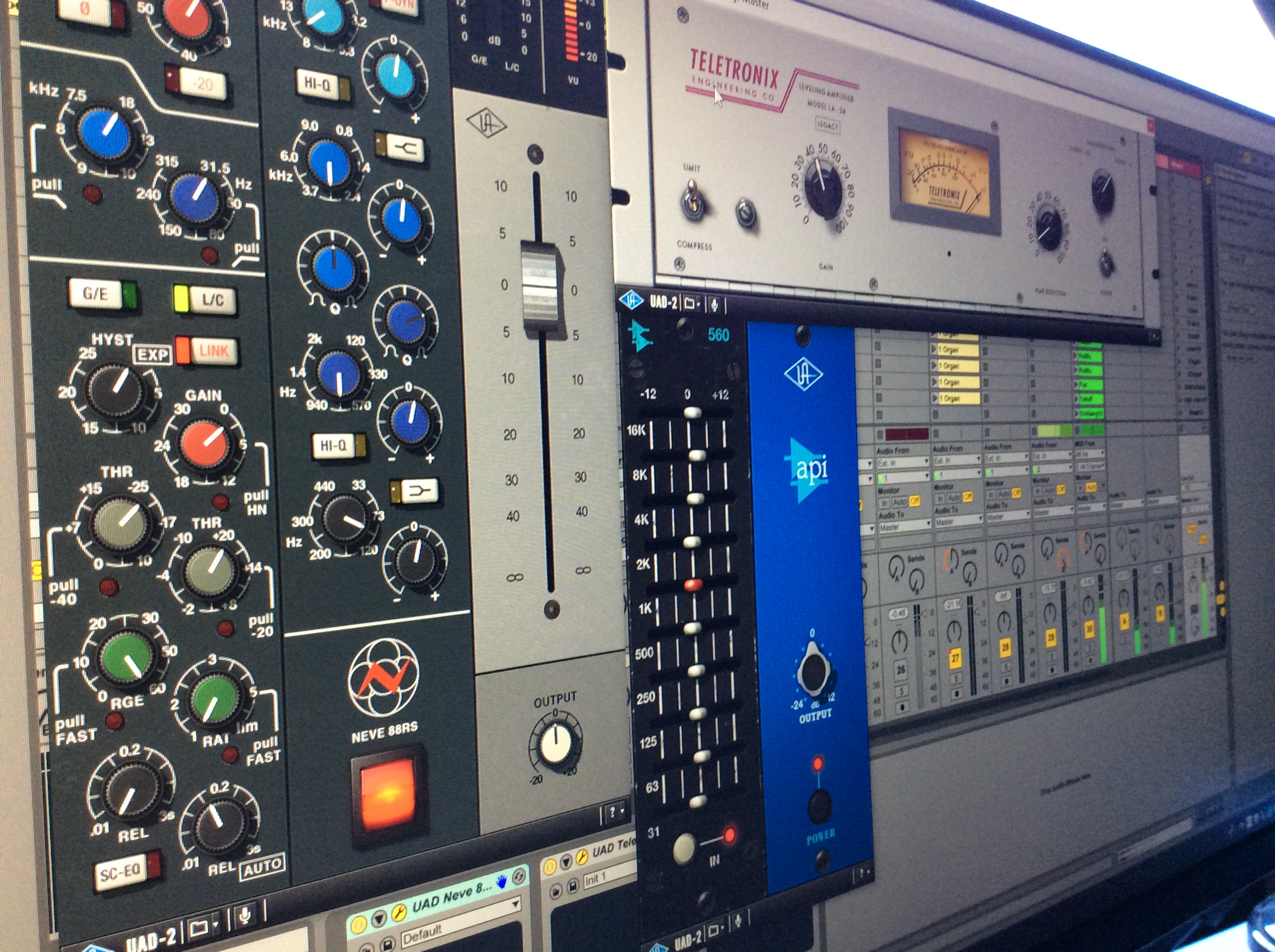Click the black 440 Hz frequency knob

click(344, 520)
